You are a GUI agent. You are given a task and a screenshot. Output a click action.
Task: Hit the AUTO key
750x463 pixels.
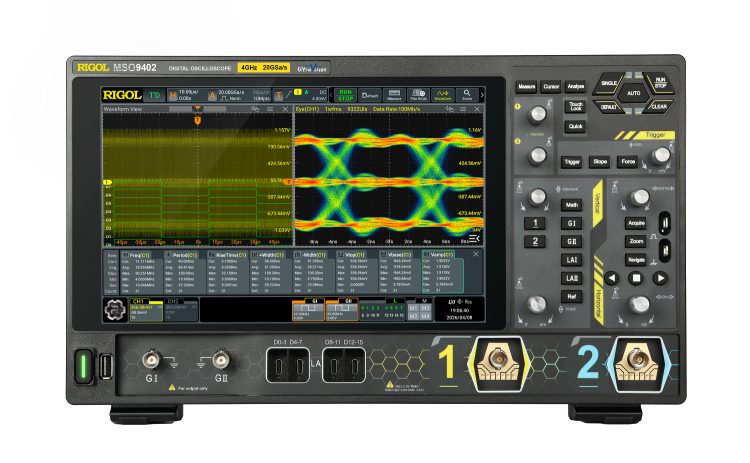point(634,93)
